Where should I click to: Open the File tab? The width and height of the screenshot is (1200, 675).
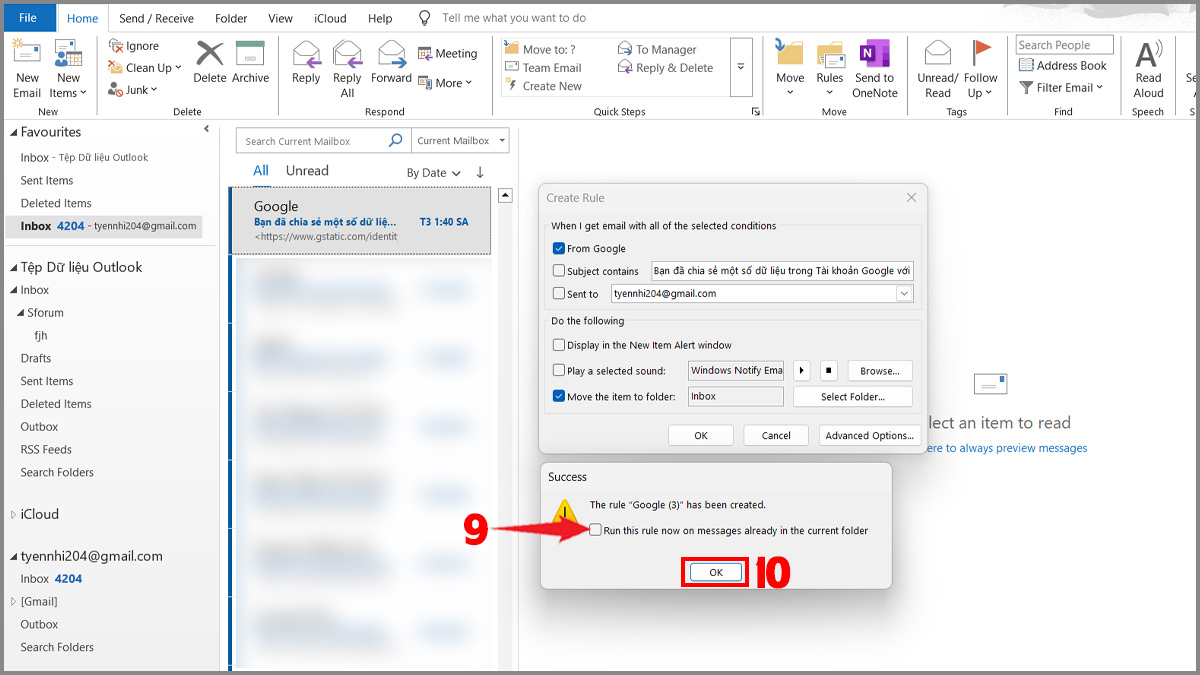(28, 18)
